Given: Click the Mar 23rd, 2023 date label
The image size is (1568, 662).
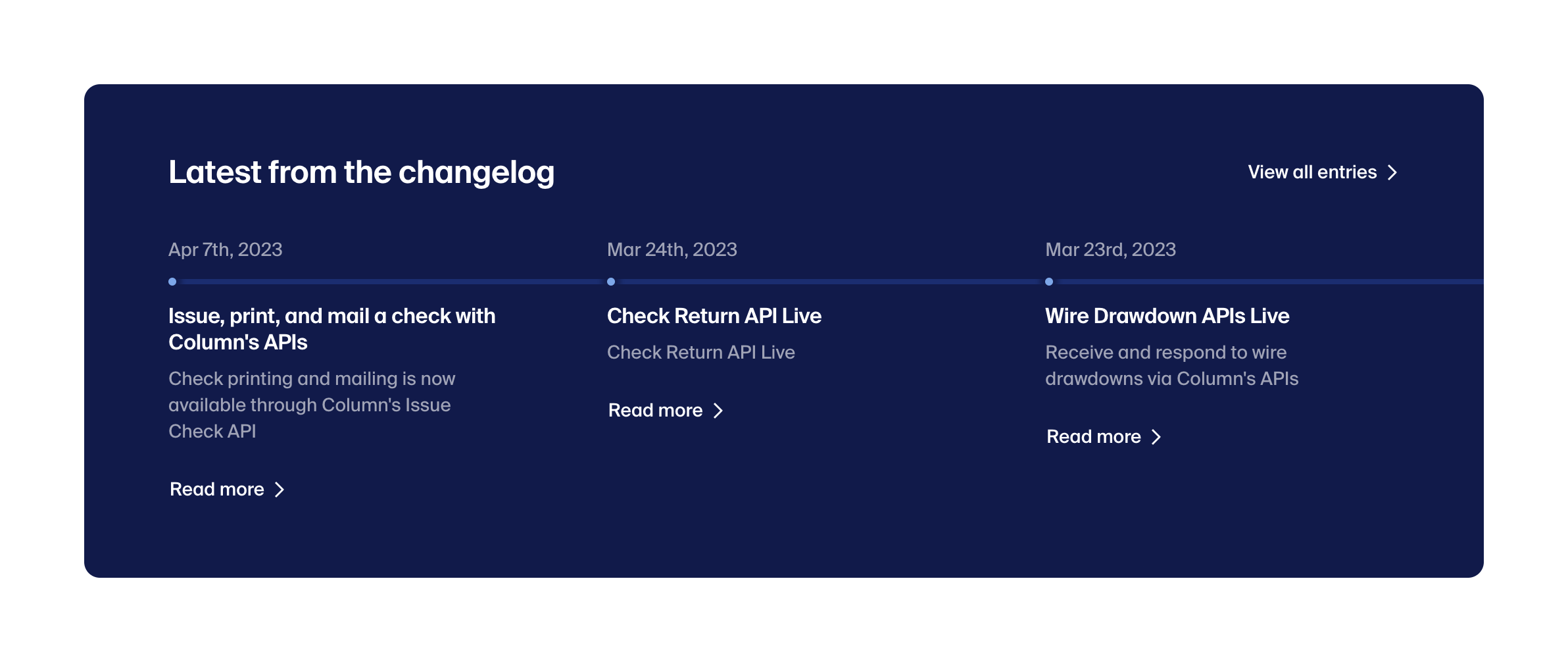Looking at the screenshot, I should (x=1110, y=249).
